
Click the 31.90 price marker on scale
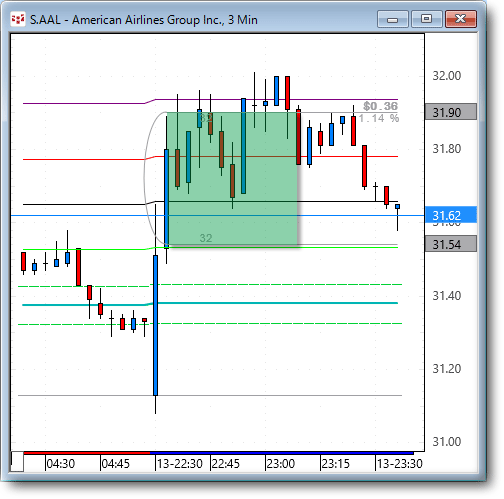tap(451, 112)
